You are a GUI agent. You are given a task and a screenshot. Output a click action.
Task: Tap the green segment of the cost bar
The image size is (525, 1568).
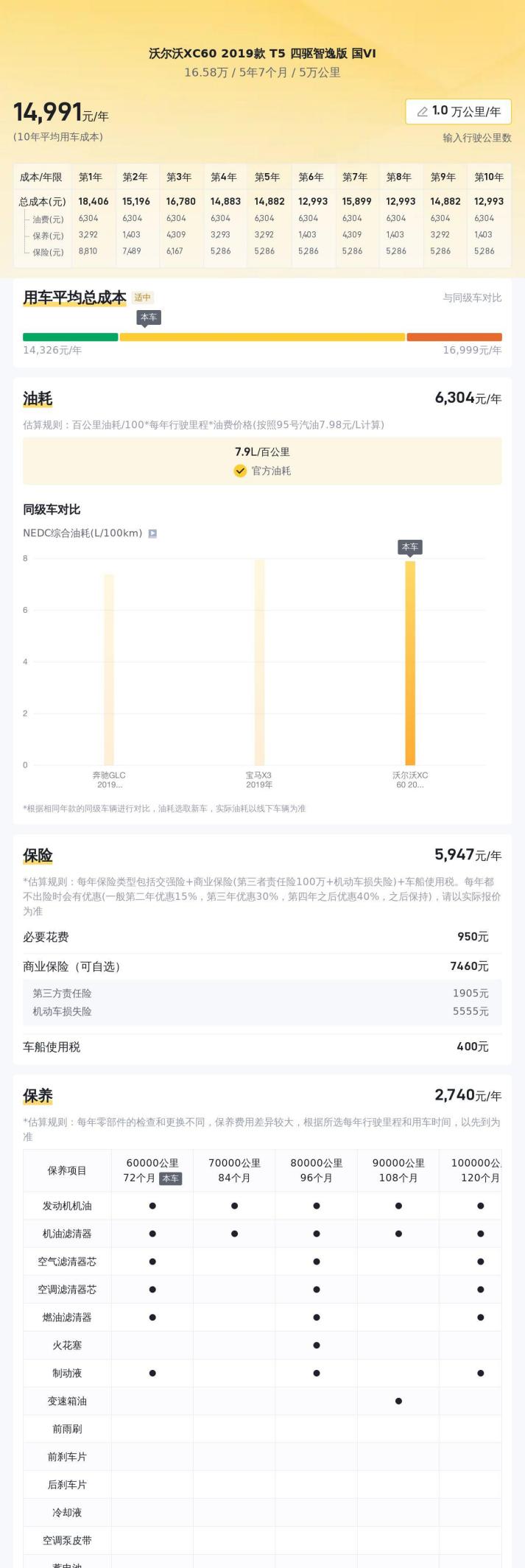click(x=71, y=337)
